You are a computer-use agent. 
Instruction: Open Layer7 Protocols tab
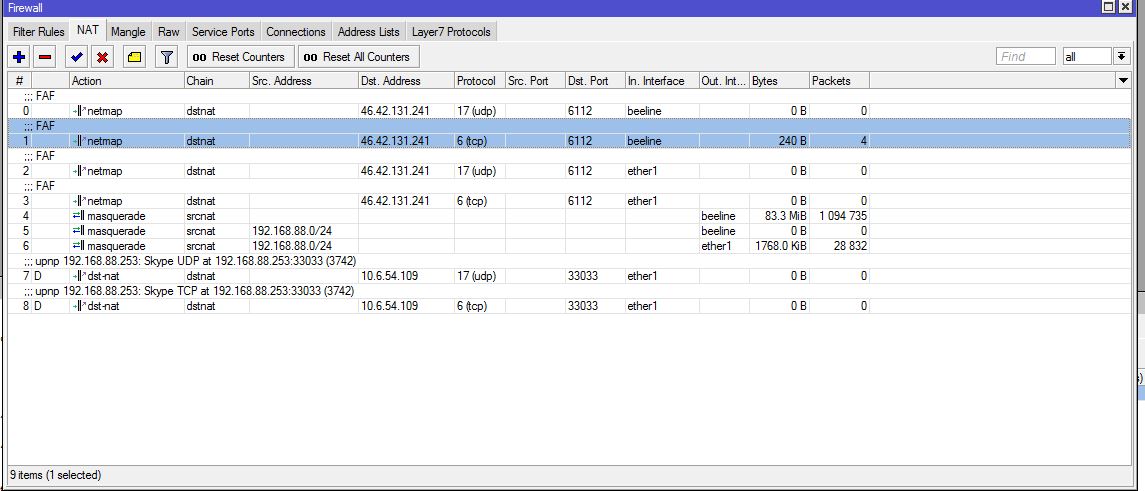coord(451,32)
